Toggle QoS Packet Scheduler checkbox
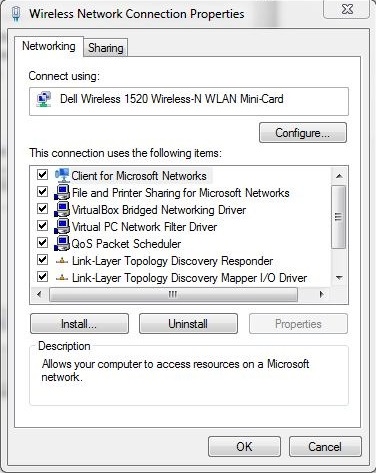 point(42,243)
